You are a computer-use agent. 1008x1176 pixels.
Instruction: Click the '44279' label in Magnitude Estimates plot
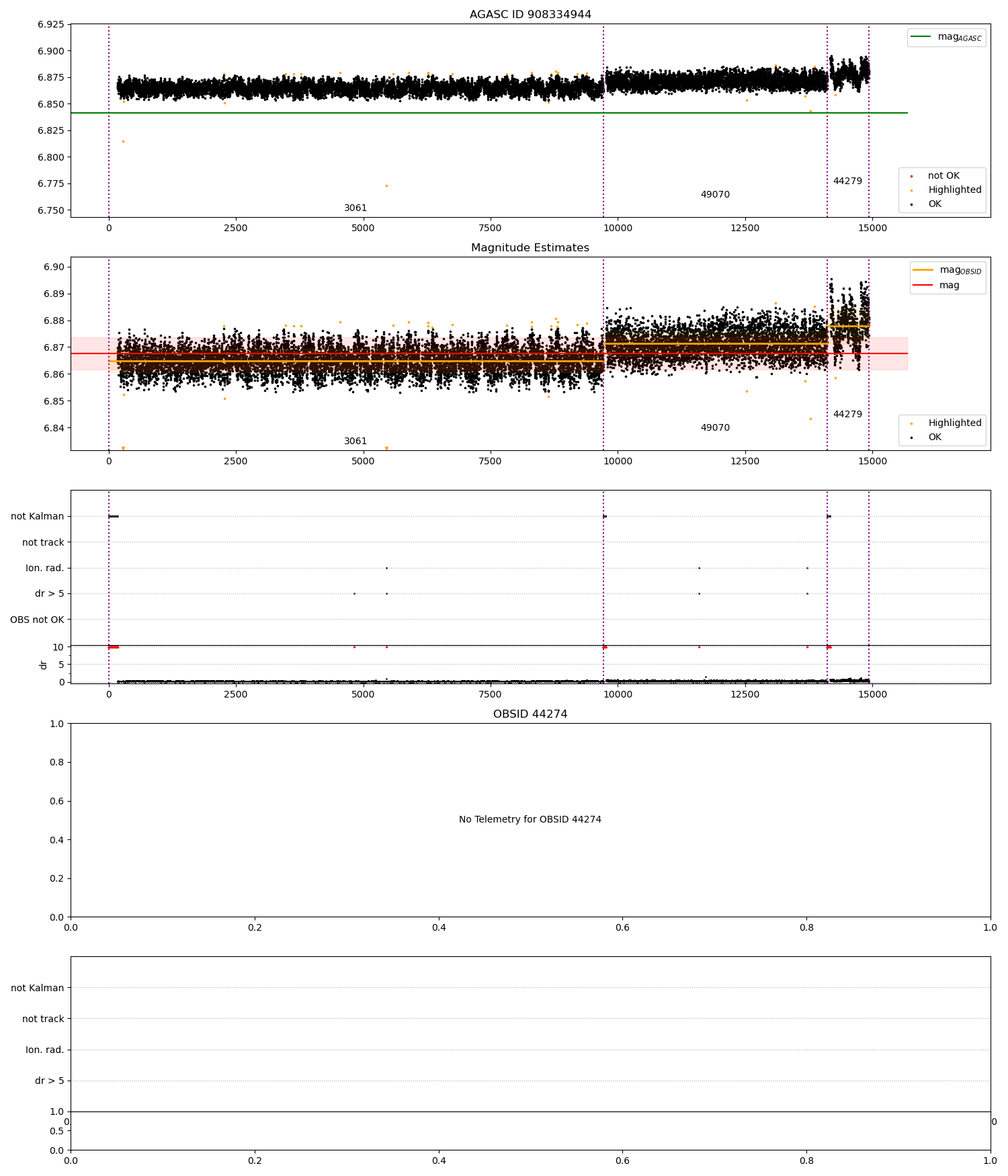point(847,415)
